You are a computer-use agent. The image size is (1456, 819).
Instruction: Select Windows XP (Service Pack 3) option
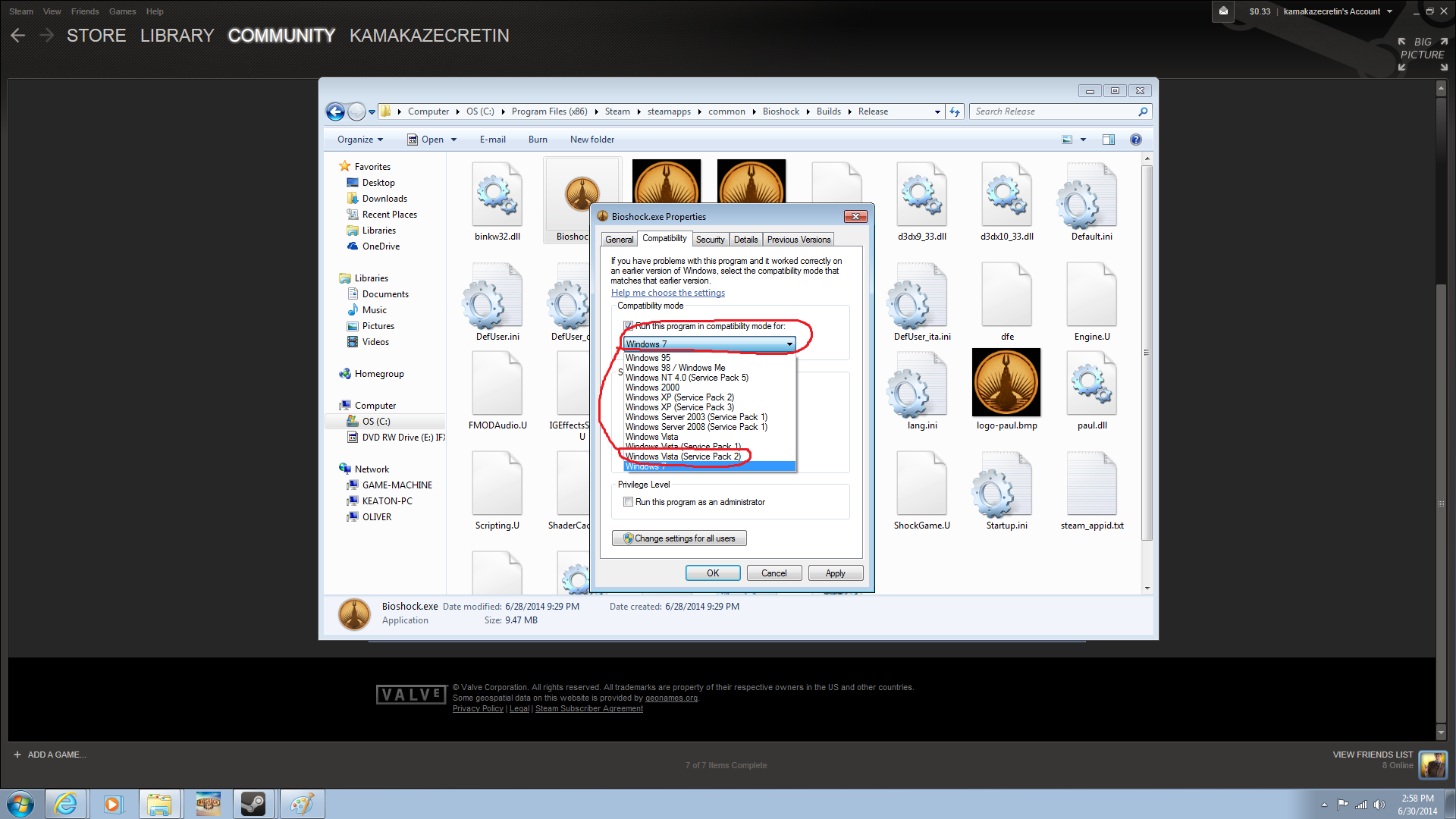(x=679, y=407)
